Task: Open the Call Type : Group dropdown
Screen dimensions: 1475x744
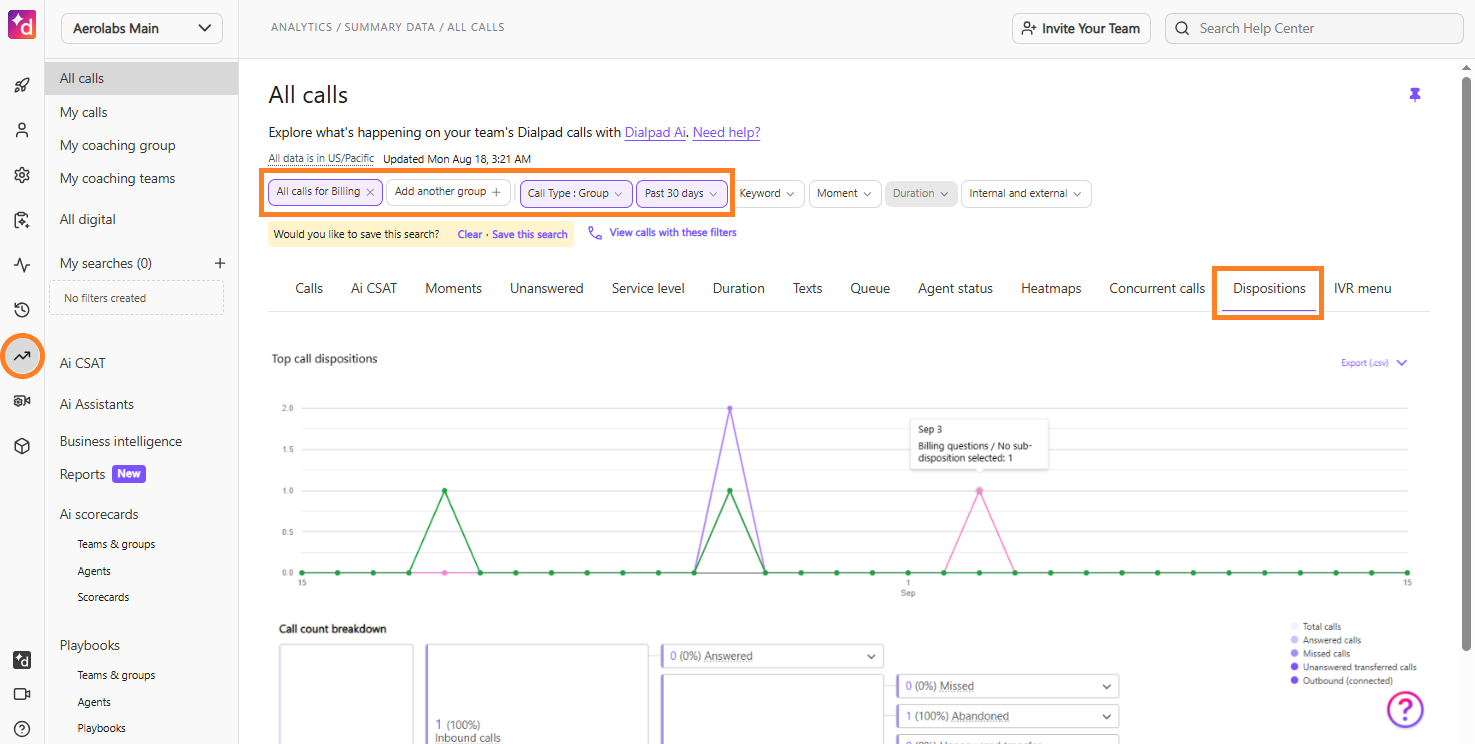Action: pos(575,193)
